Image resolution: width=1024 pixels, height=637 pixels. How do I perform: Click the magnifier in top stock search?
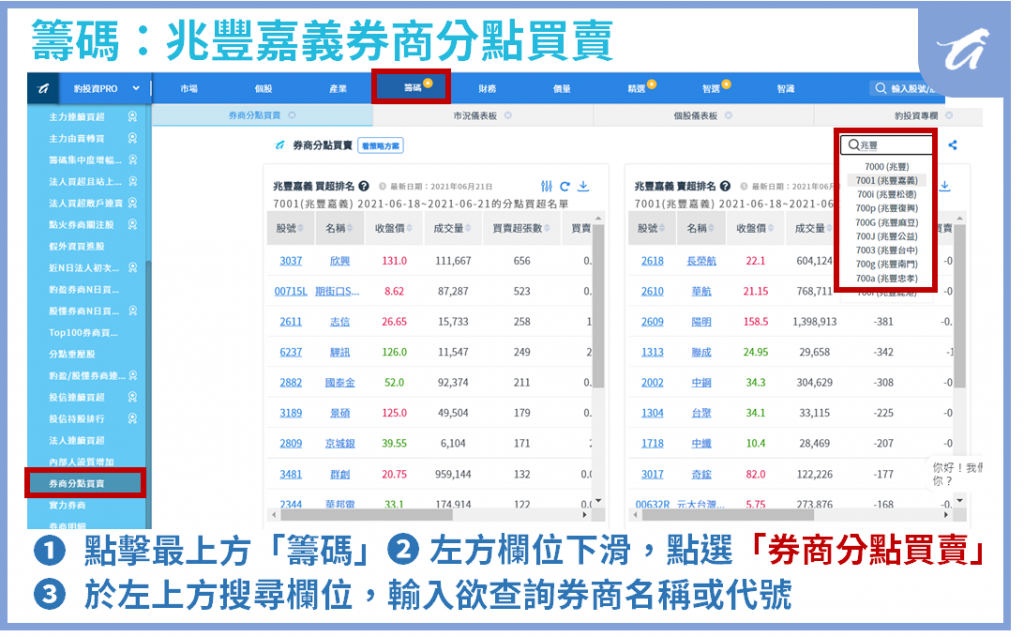click(x=880, y=88)
